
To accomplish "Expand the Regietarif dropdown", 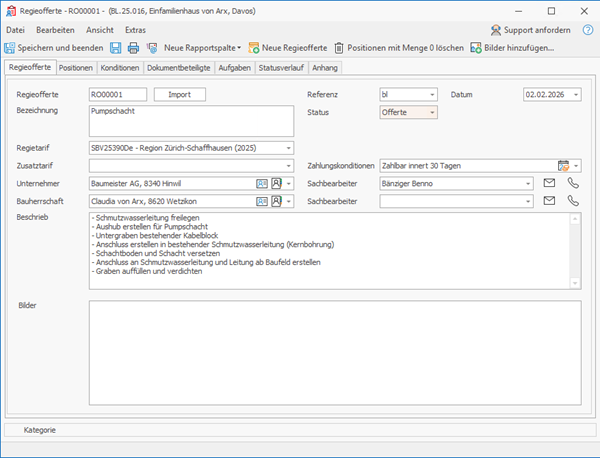I will (289, 148).
